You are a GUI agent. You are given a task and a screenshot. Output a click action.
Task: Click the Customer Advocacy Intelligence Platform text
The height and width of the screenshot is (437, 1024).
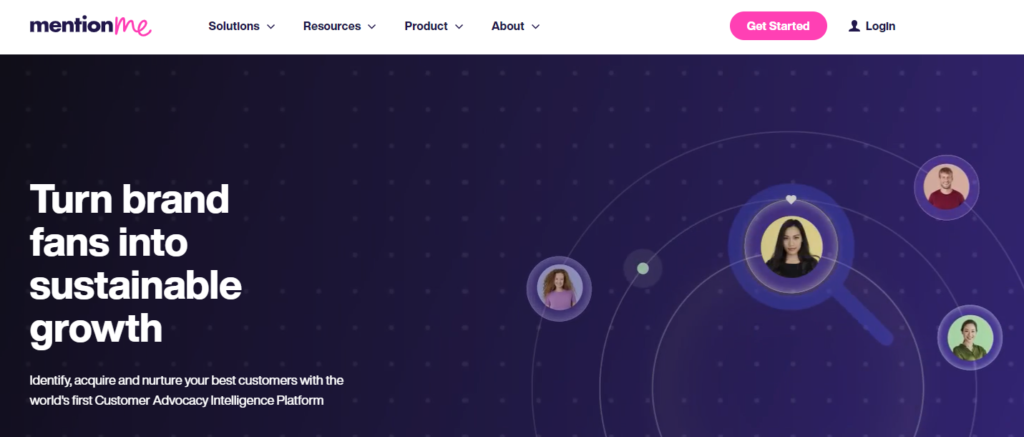coord(209,400)
